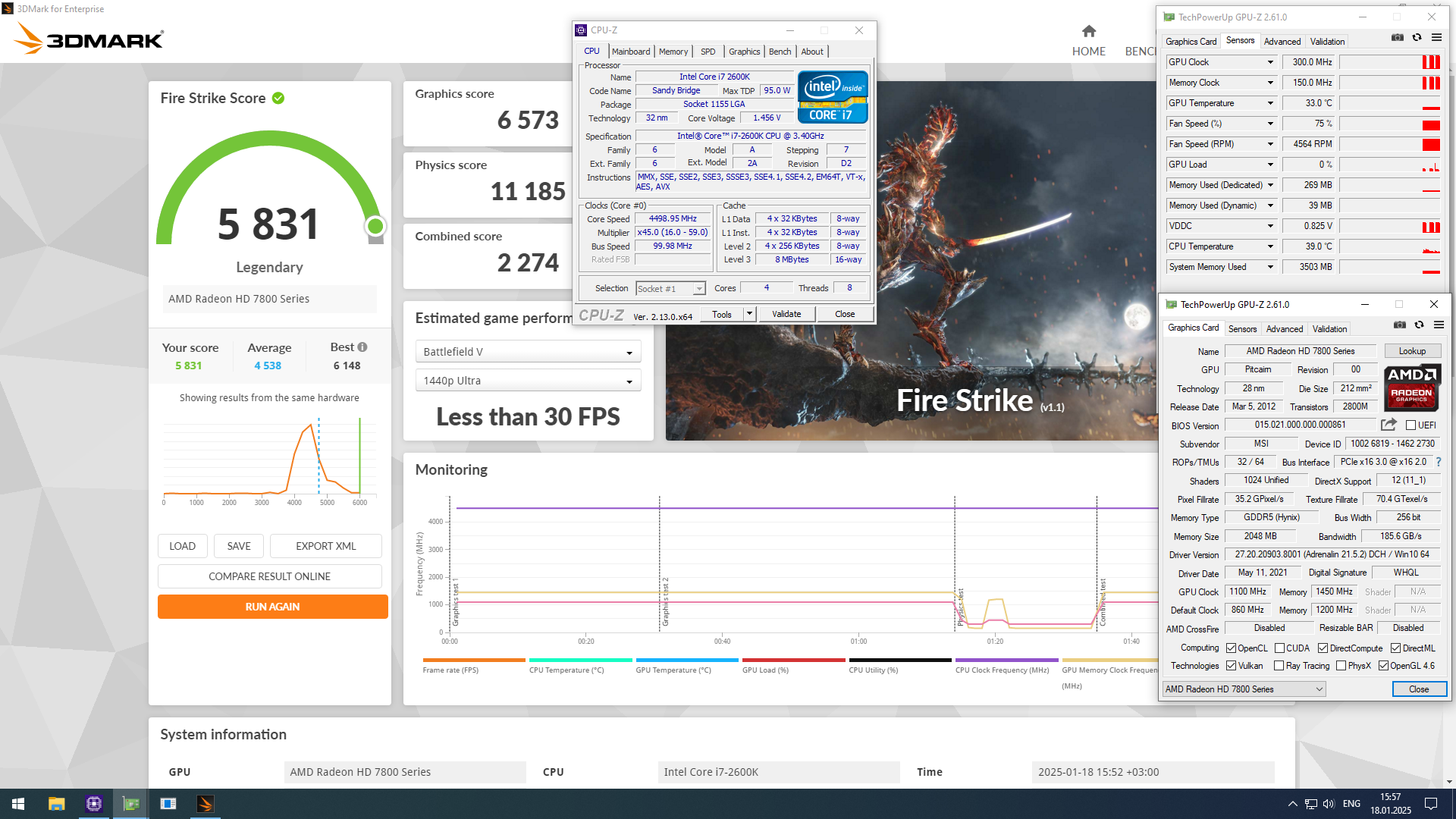This screenshot has height=819, width=1456.
Task: Open File Explorer from the taskbar
Action: [x=56, y=804]
